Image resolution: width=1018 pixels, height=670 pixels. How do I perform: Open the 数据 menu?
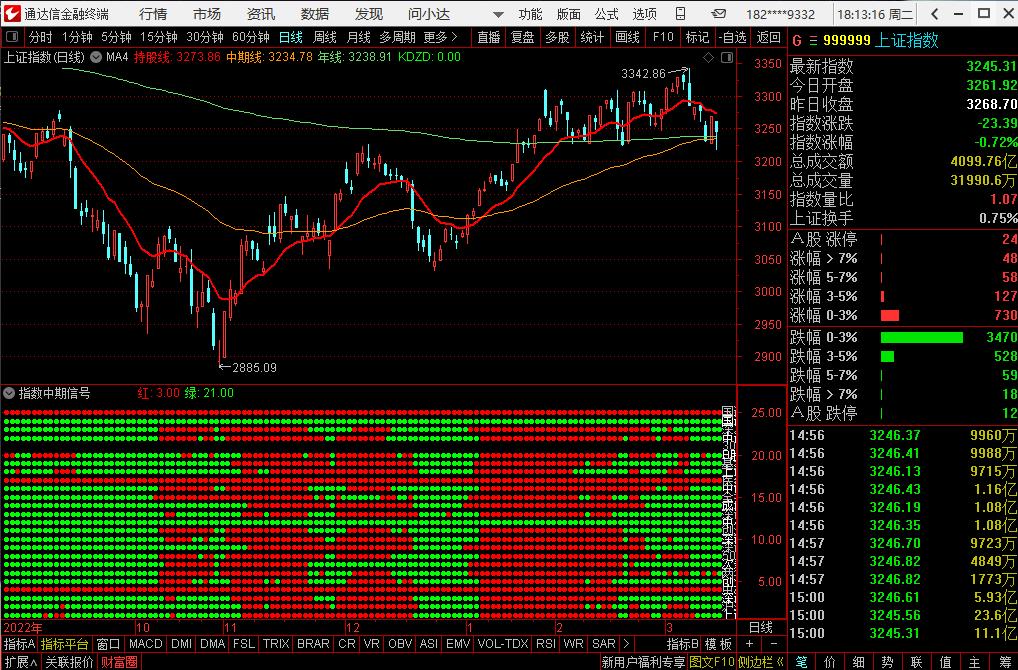pyautogui.click(x=315, y=14)
